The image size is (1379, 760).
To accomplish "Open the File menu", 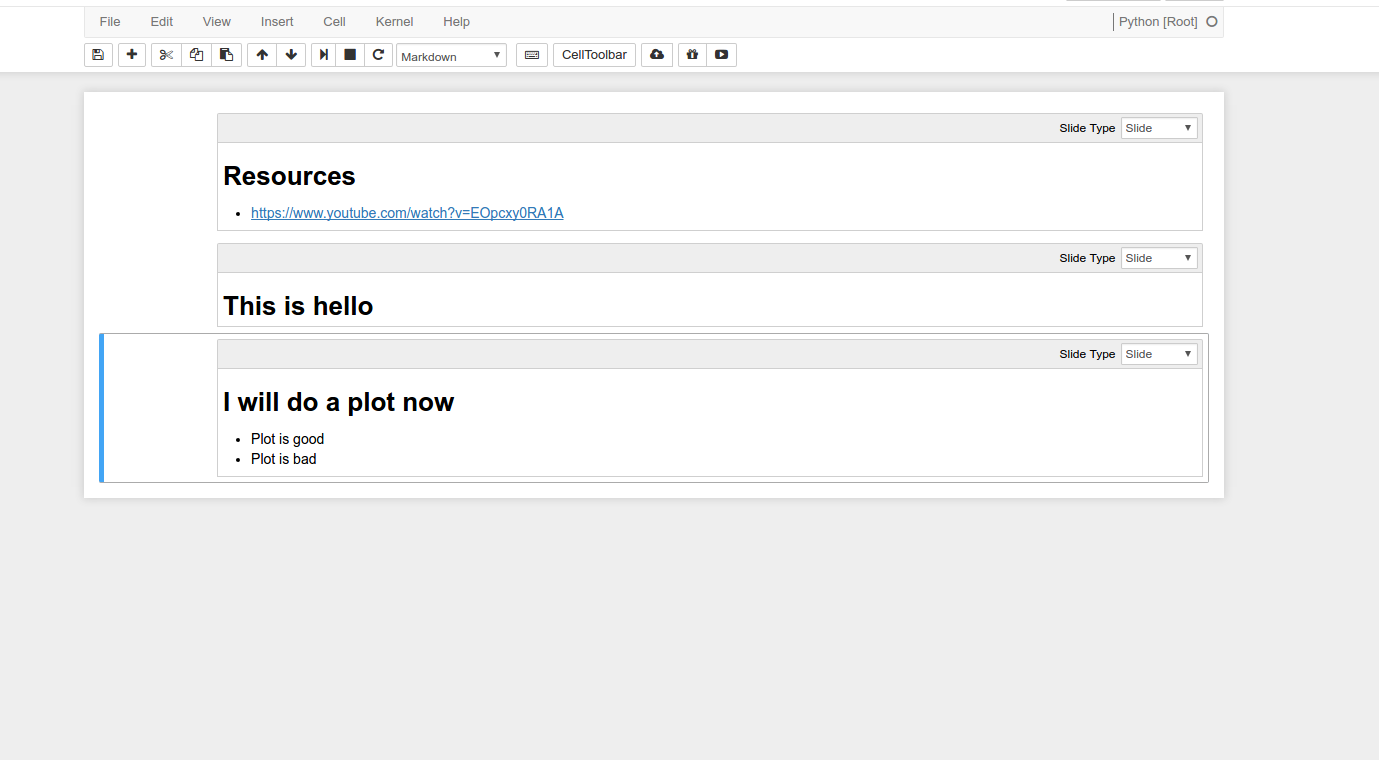I will pos(110,21).
